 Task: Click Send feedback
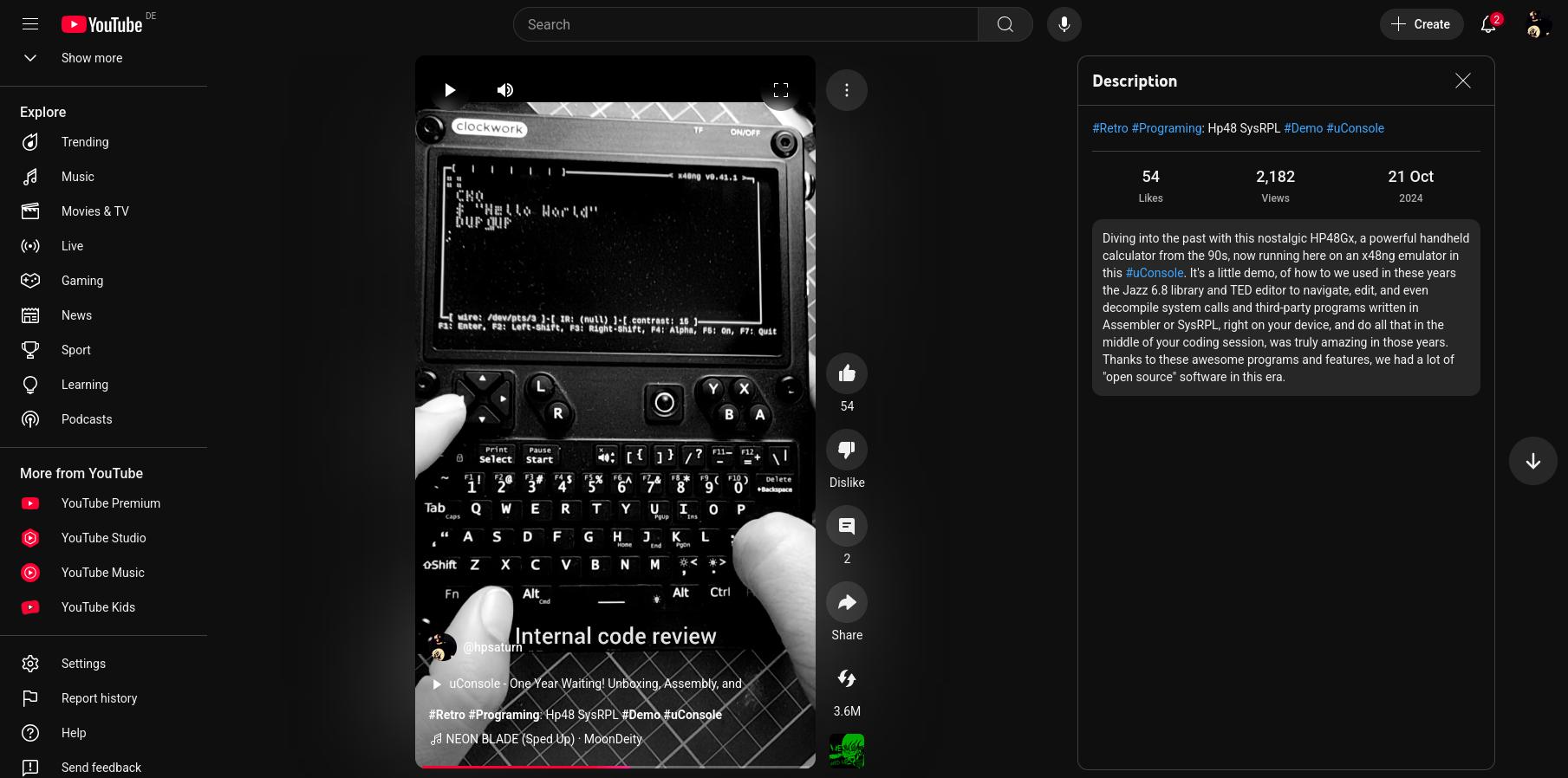104,768
